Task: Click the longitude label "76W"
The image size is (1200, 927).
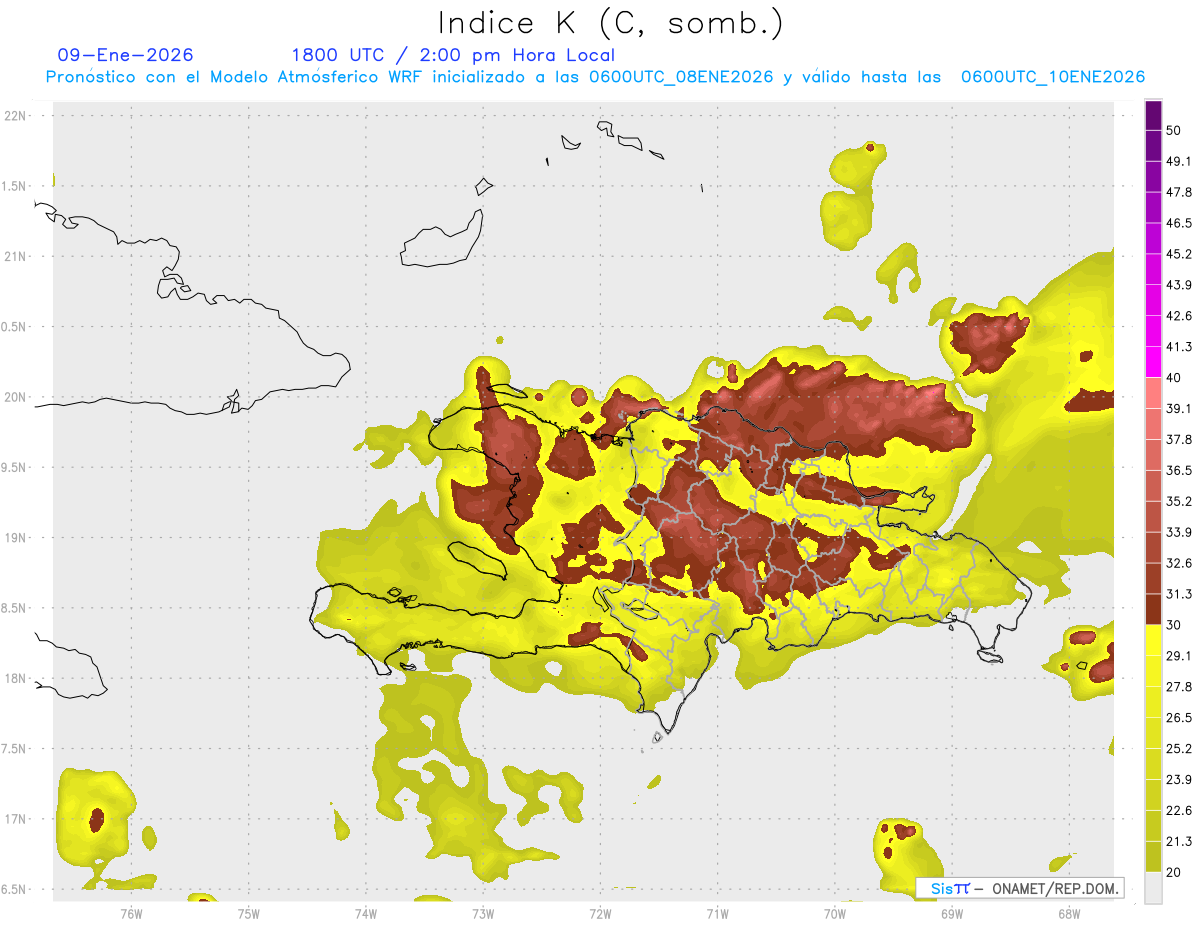Action: tap(131, 913)
